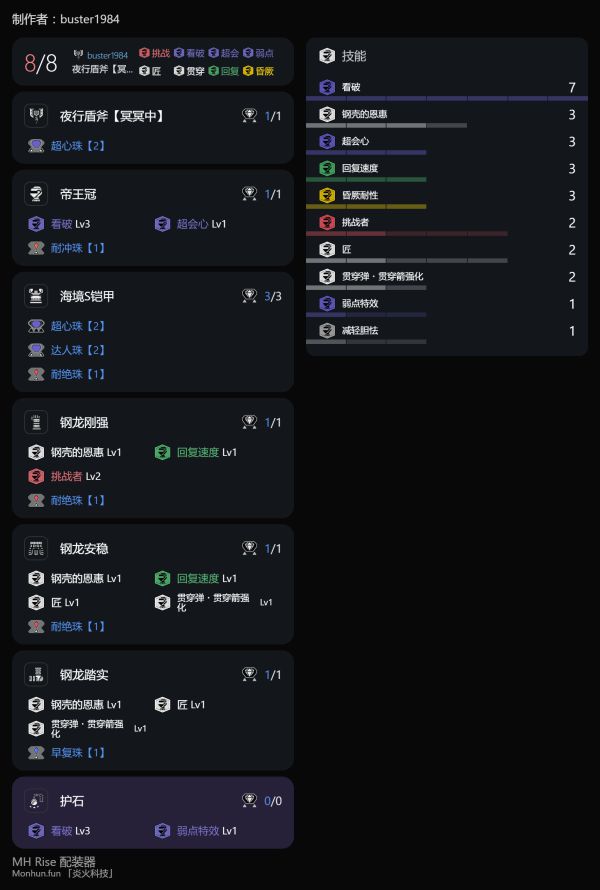
Task: Select the 夜行盾斧 weapon icon
Action: click(37, 115)
